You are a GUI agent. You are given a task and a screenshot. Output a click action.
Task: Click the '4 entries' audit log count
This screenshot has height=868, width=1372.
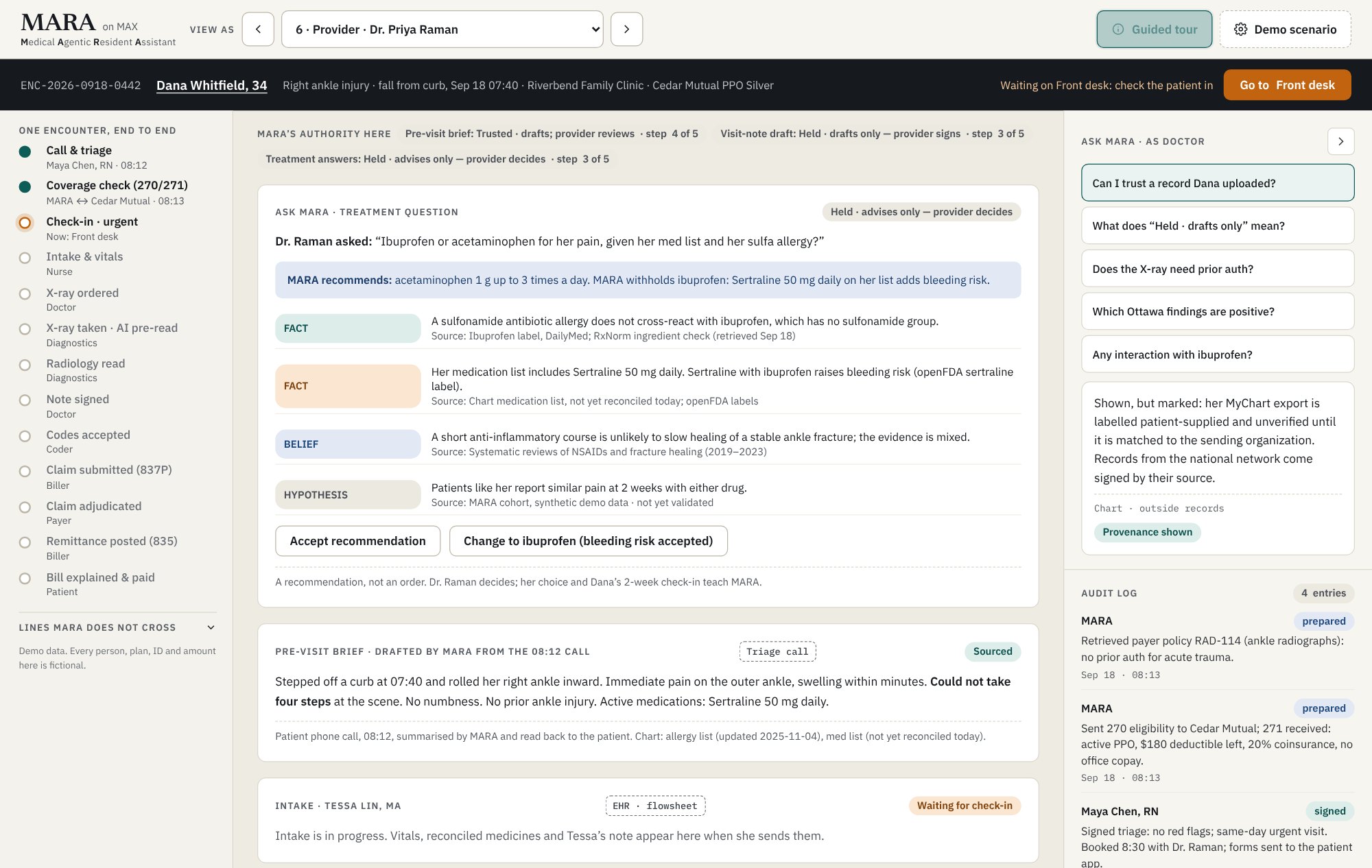pyautogui.click(x=1323, y=593)
